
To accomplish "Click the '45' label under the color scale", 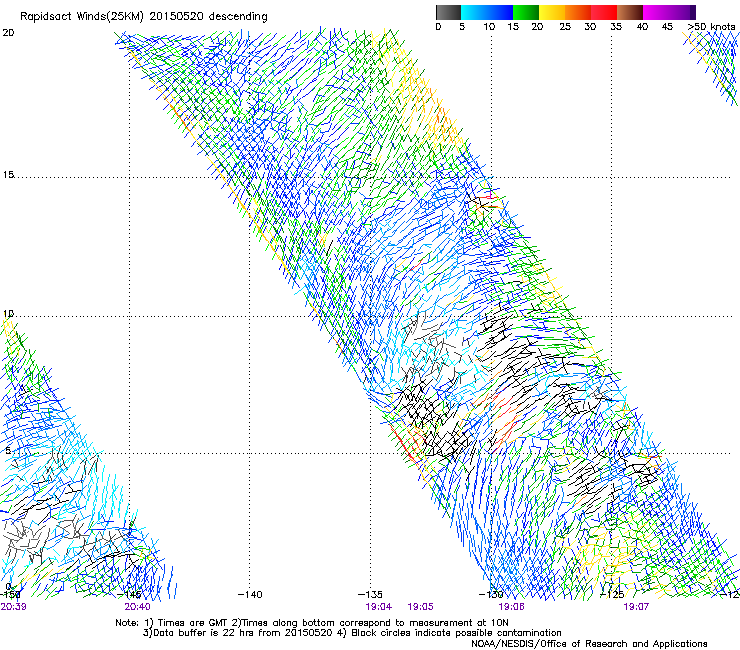I will 667,27.
